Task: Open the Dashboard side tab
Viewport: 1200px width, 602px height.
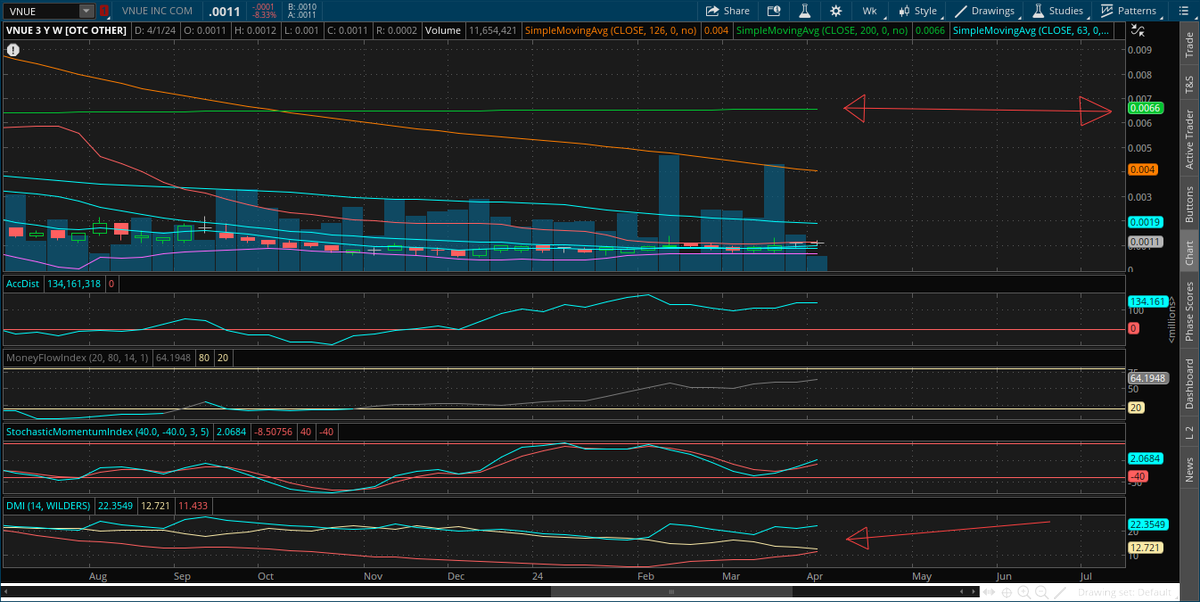Action: point(1189,383)
